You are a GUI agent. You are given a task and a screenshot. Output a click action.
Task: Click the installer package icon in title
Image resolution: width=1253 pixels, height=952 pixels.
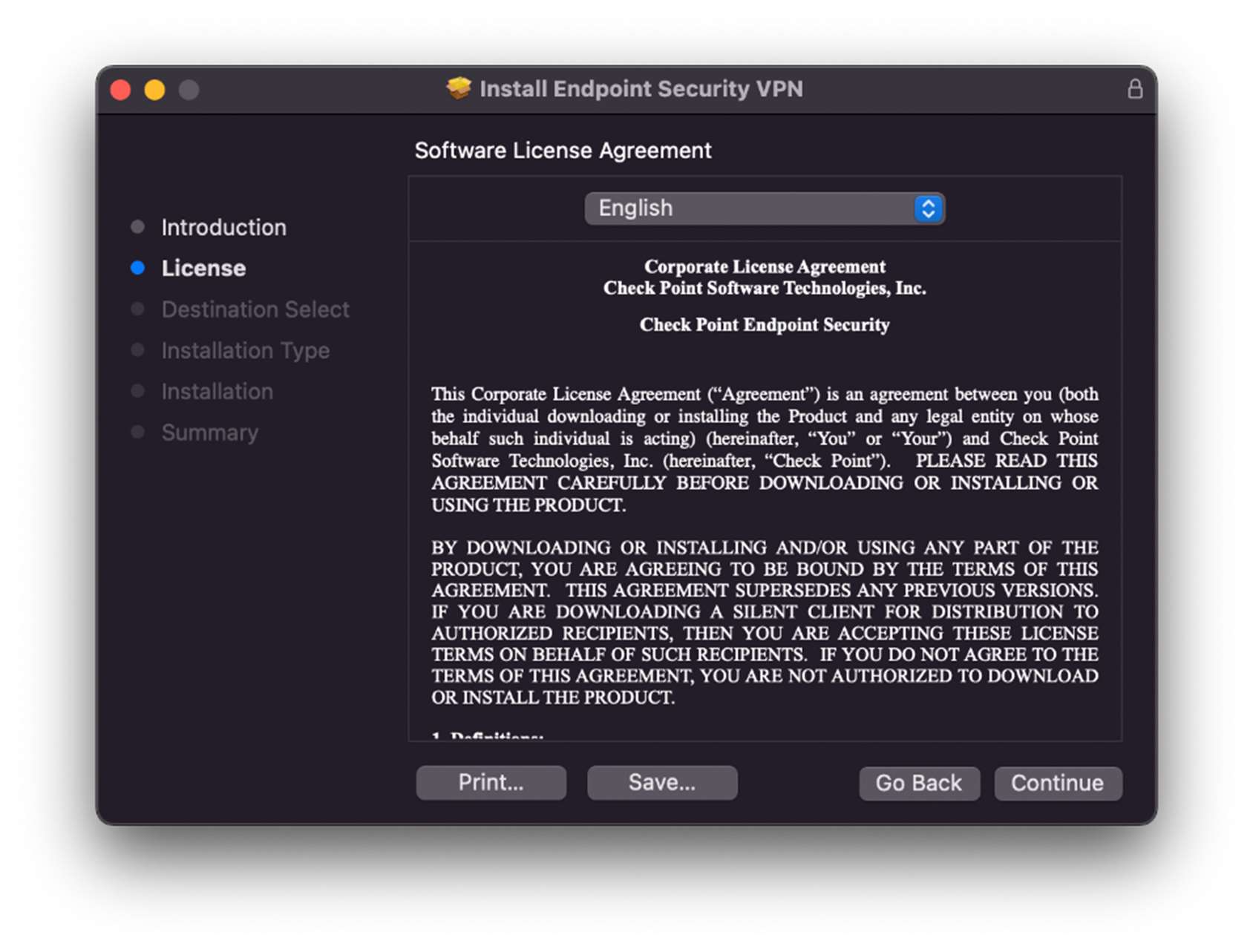459,88
